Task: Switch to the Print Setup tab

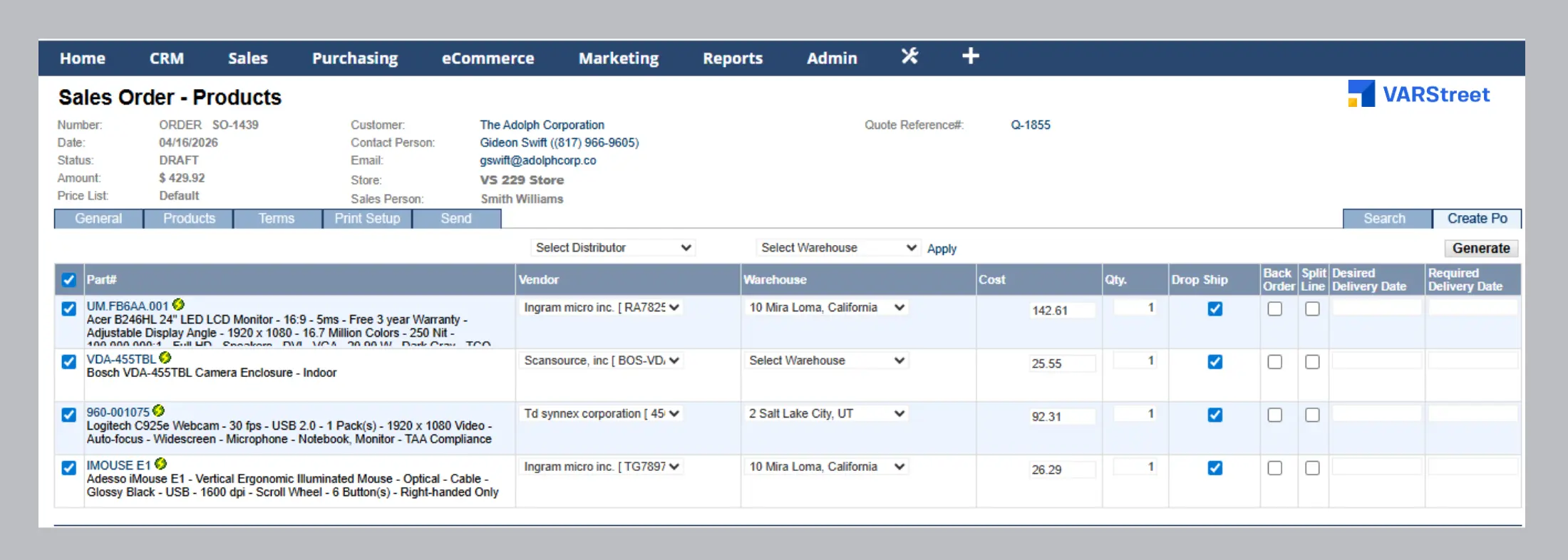Action: [x=367, y=219]
